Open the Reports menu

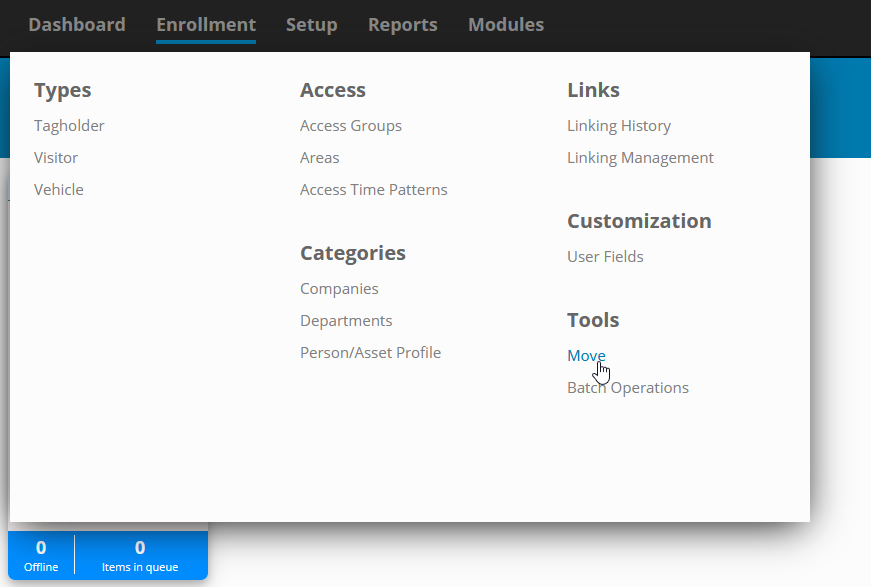coord(403,24)
